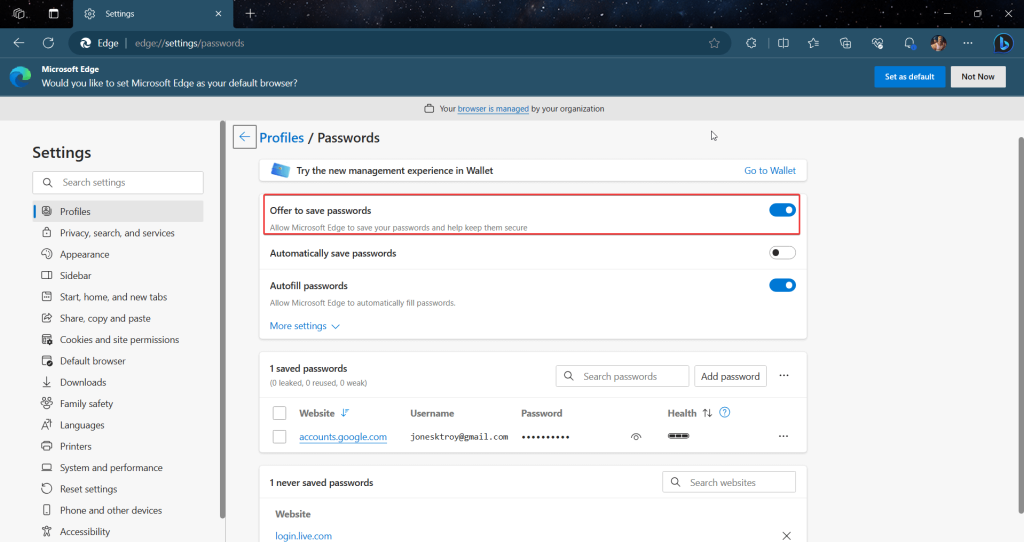Click the settings sidebar scrollbar

223,320
